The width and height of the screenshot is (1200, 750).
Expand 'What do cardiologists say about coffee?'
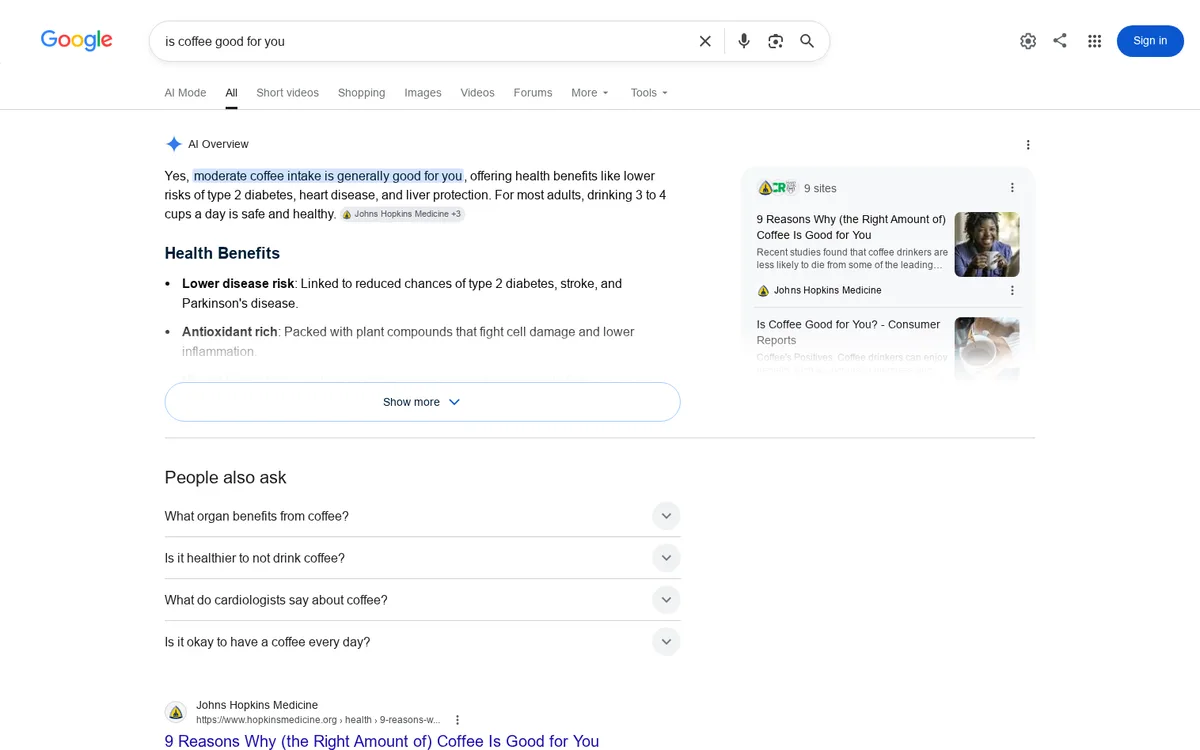tap(422, 600)
